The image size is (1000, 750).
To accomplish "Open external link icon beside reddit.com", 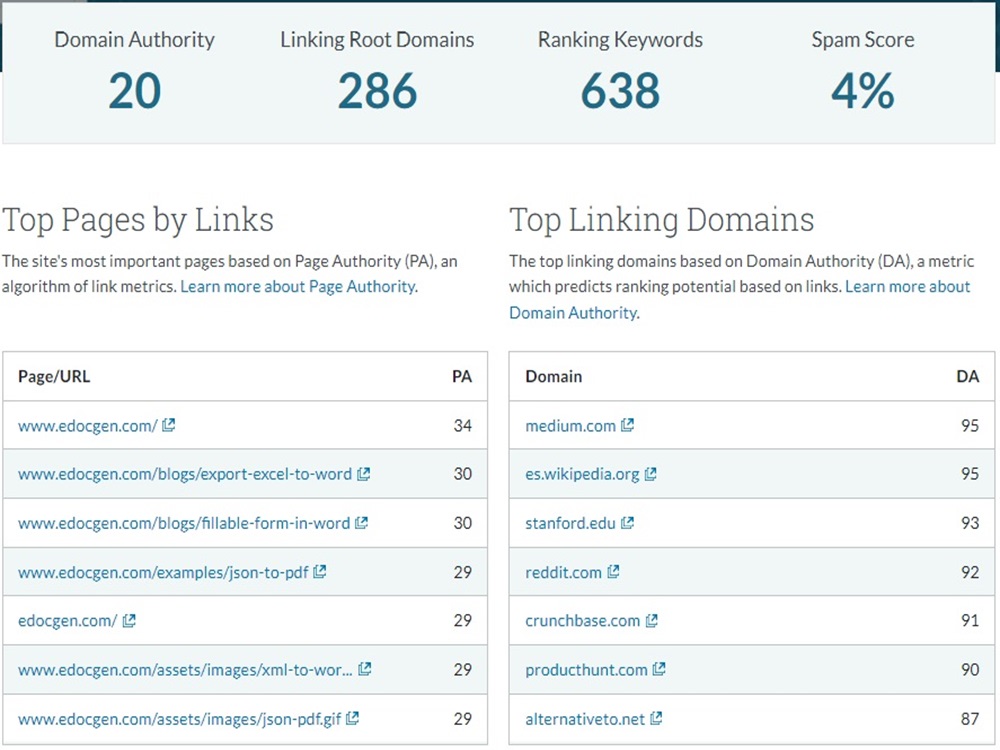I will click(x=614, y=571).
